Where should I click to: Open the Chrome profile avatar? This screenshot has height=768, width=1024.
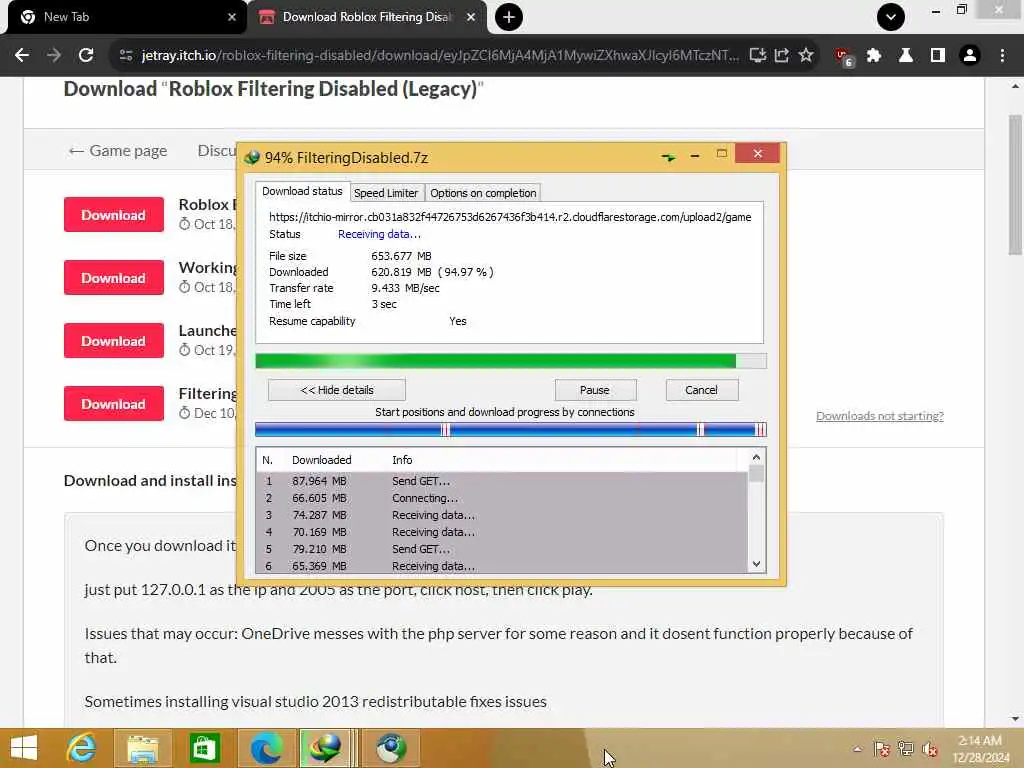tap(970, 56)
